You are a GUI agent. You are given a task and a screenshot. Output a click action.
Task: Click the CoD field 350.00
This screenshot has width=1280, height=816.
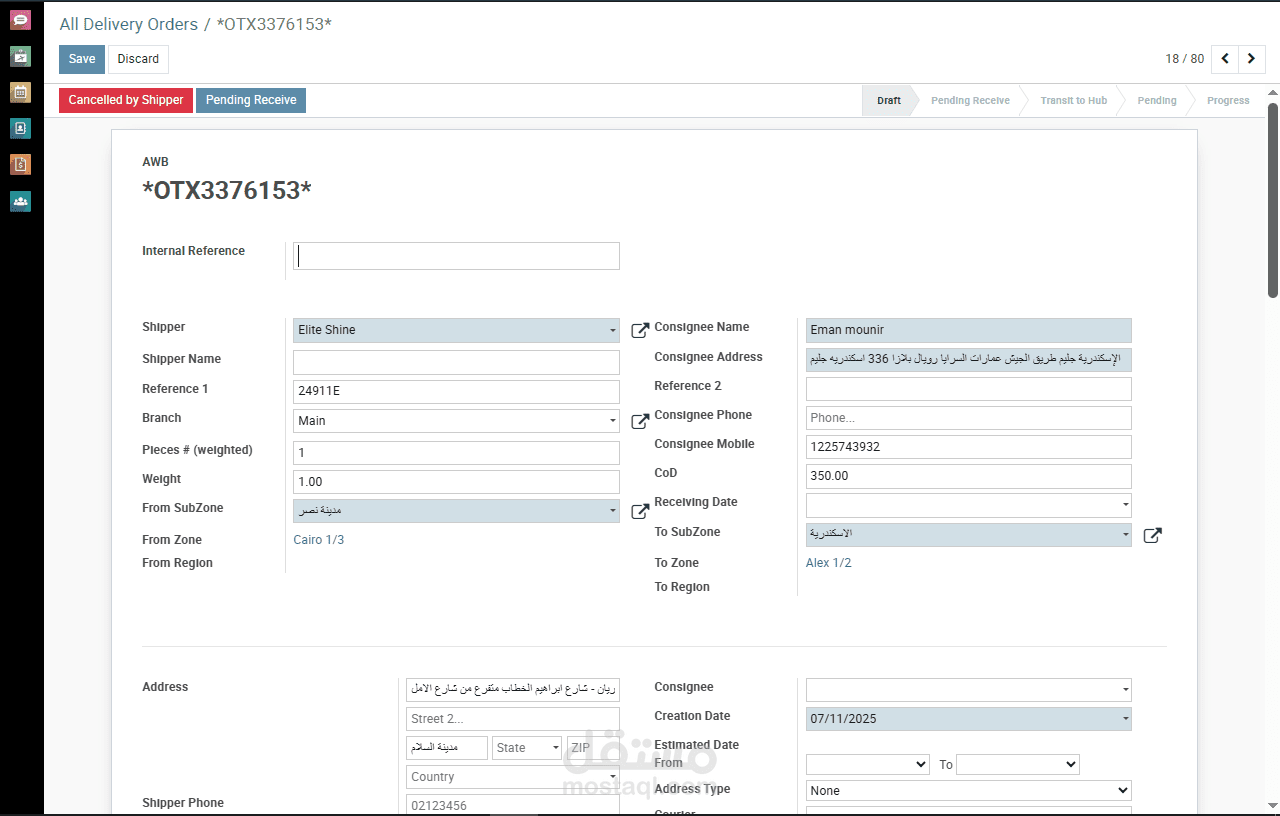coord(968,476)
